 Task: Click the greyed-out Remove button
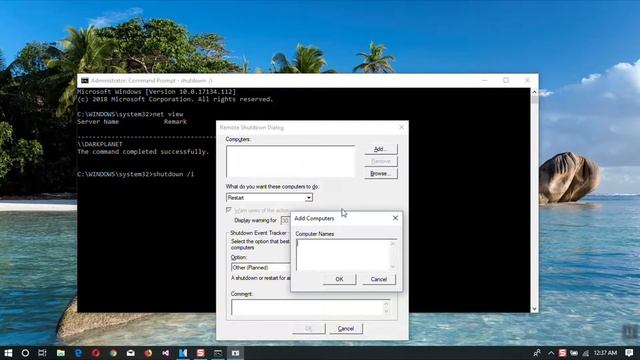coord(380,161)
